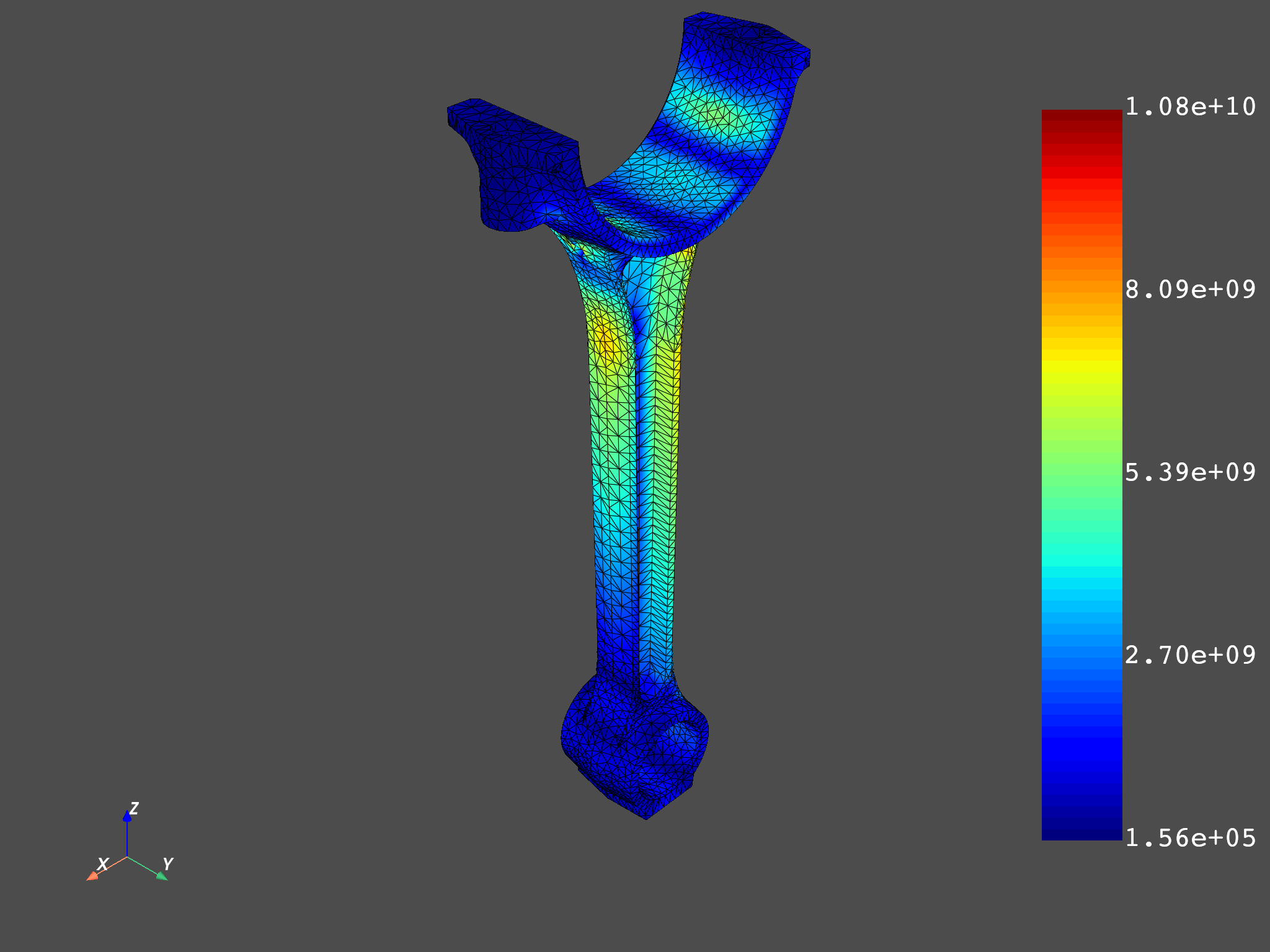Click the X label on orientation triad
Viewport: 1270px width, 952px height.
(x=103, y=863)
